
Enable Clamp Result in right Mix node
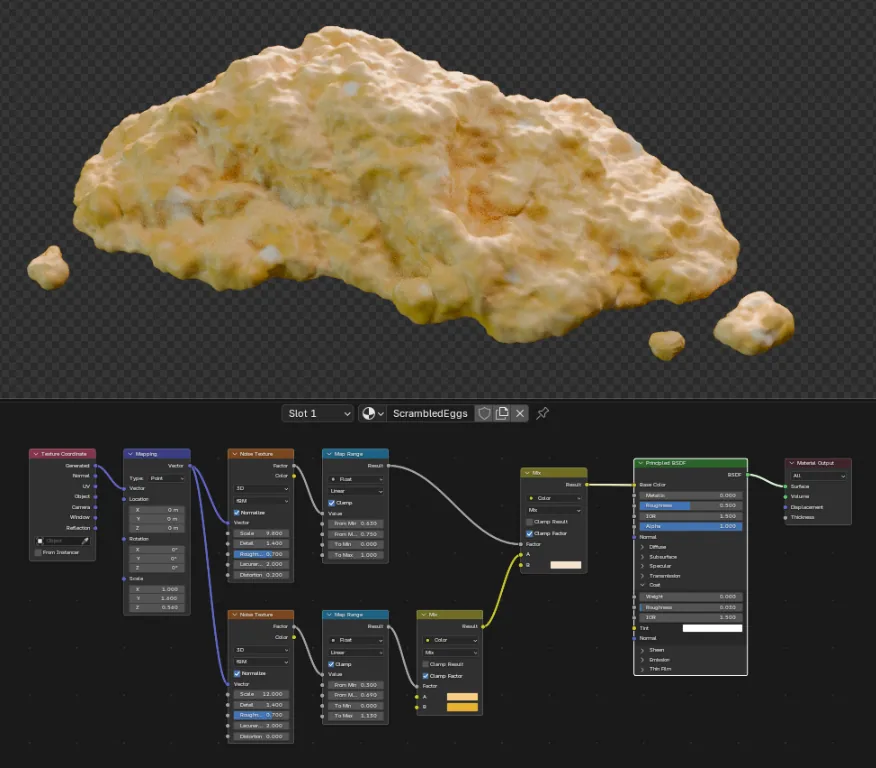pos(529,522)
